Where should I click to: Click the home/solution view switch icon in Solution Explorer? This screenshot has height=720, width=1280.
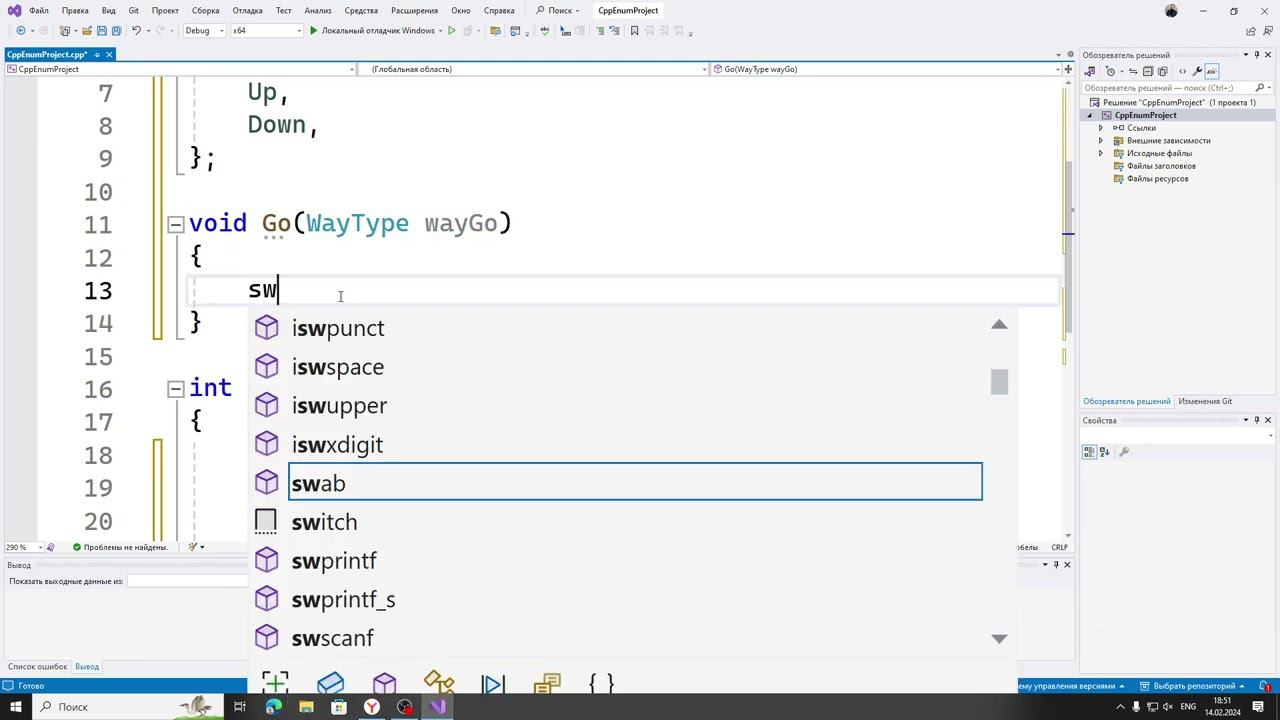[x=1090, y=71]
